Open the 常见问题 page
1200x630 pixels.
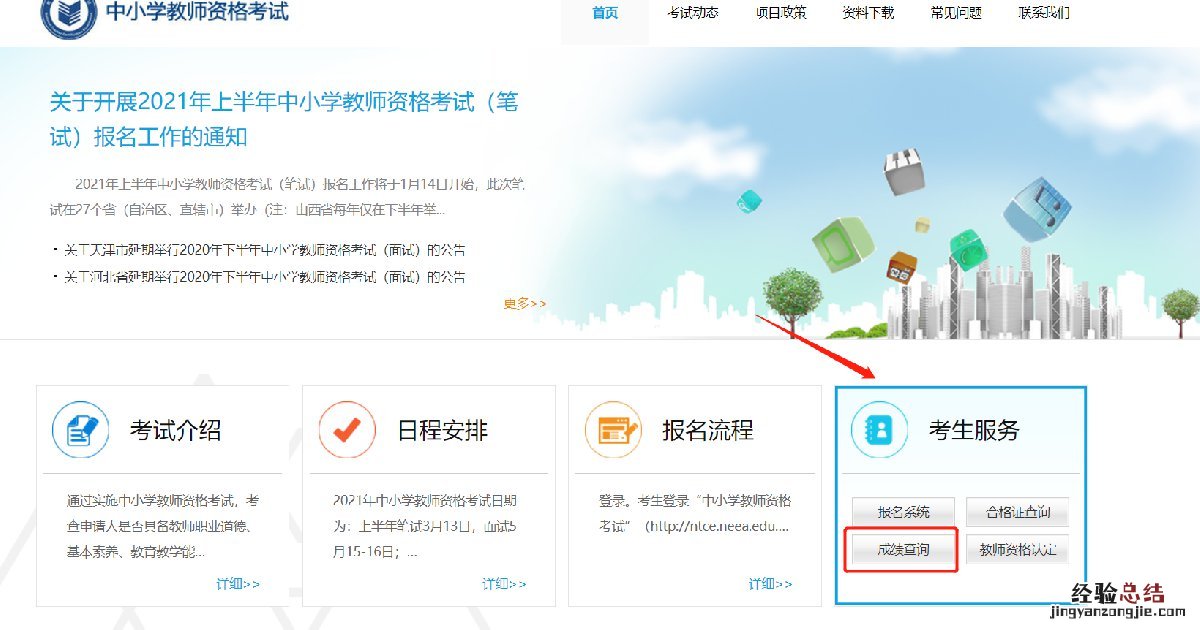pyautogui.click(x=956, y=14)
